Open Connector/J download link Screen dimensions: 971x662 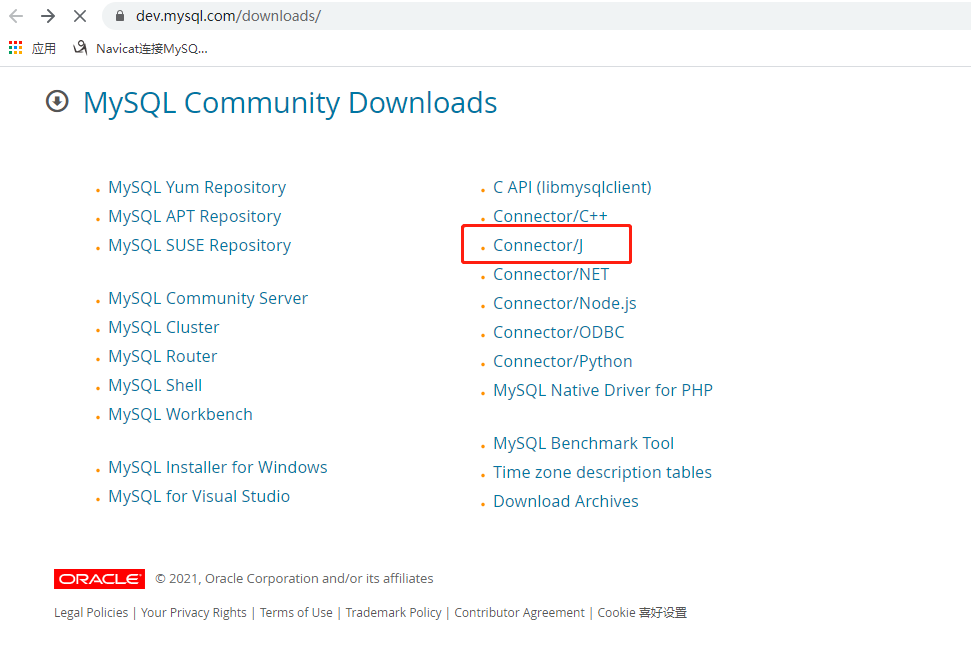[x=538, y=245]
